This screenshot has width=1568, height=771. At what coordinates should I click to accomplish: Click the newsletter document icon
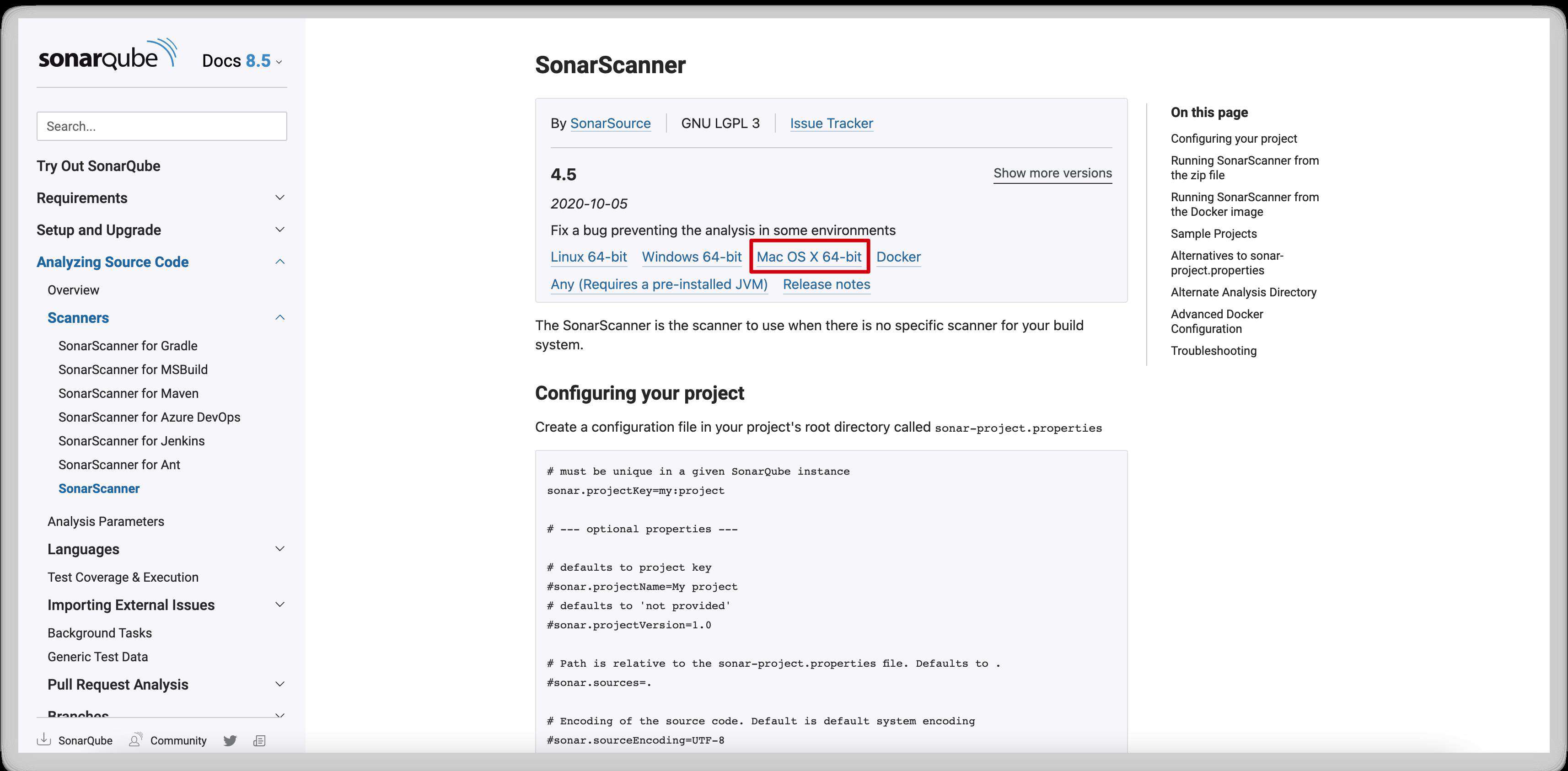259,740
